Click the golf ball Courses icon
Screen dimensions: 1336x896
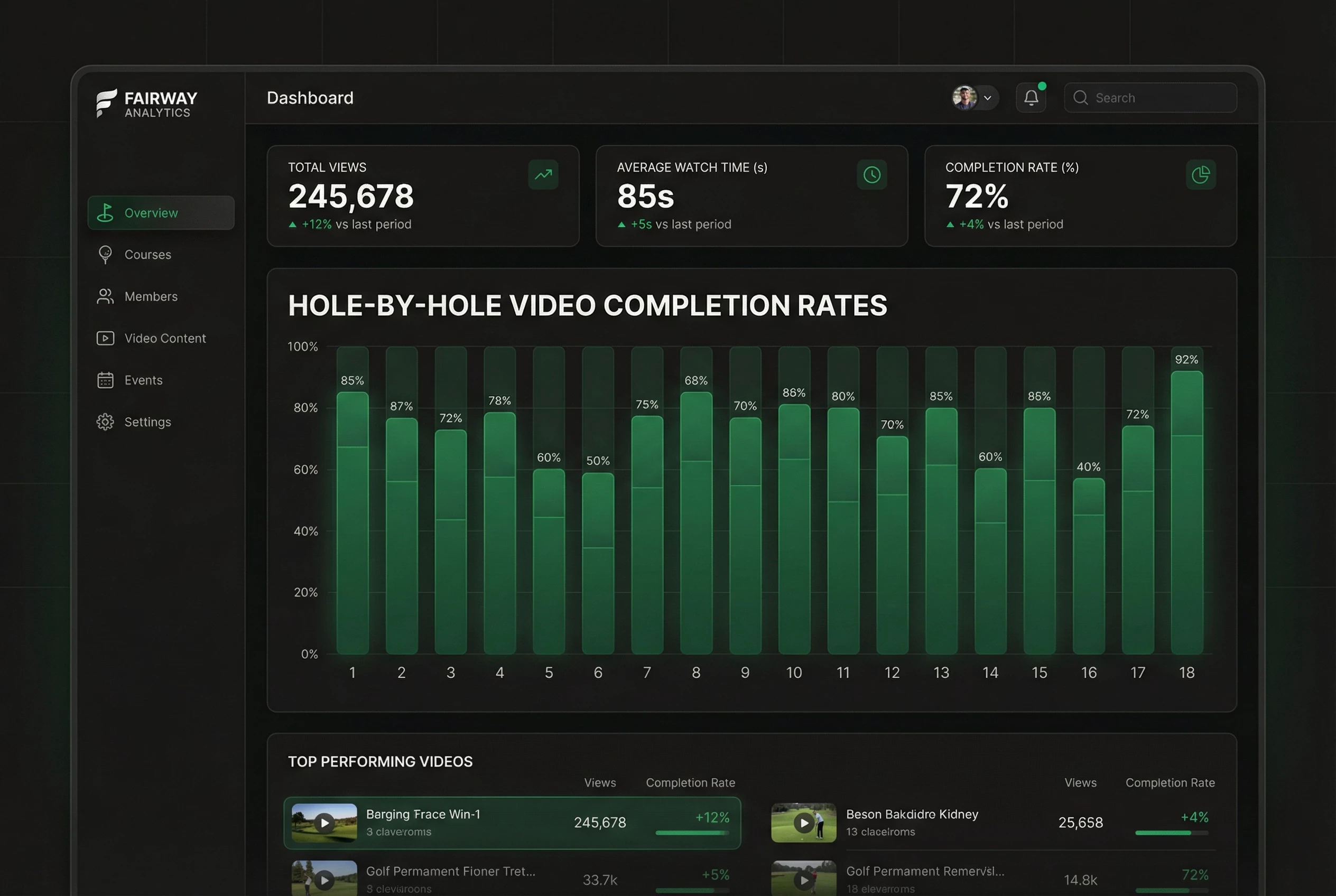[105, 255]
